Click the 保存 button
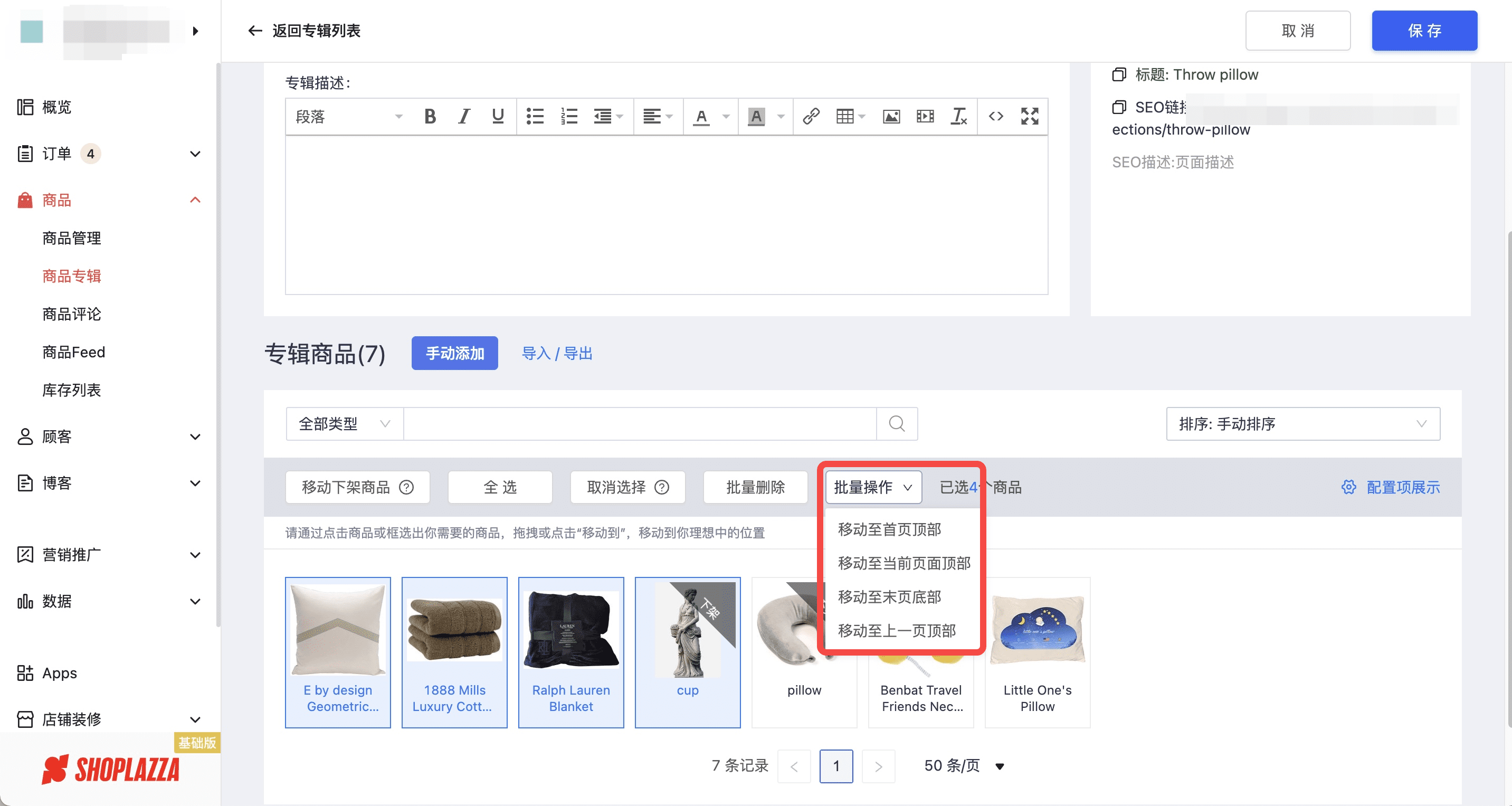Viewport: 1512px width, 806px height. click(1424, 31)
